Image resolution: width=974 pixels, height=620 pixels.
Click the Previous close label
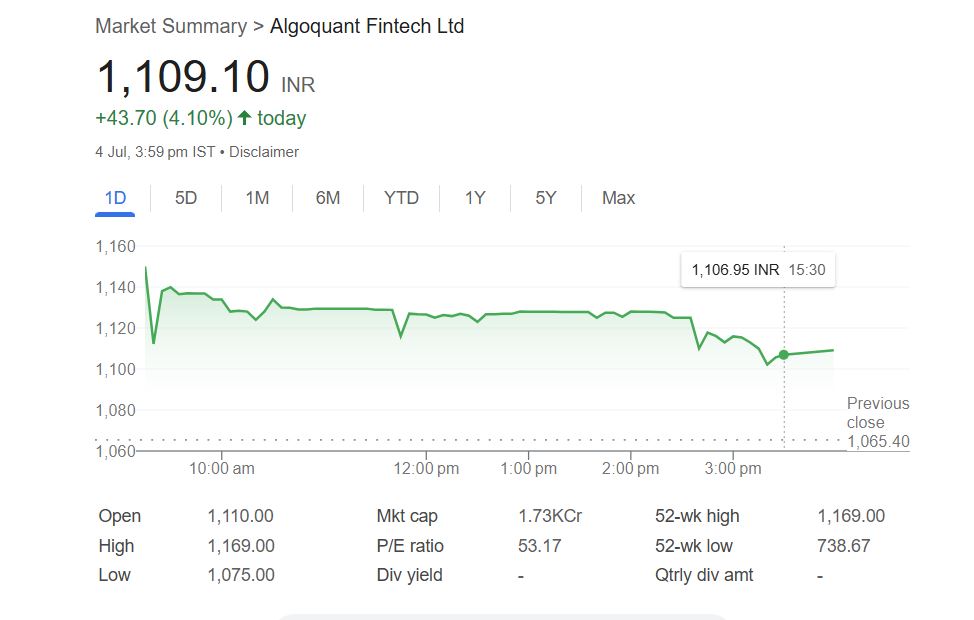877,412
